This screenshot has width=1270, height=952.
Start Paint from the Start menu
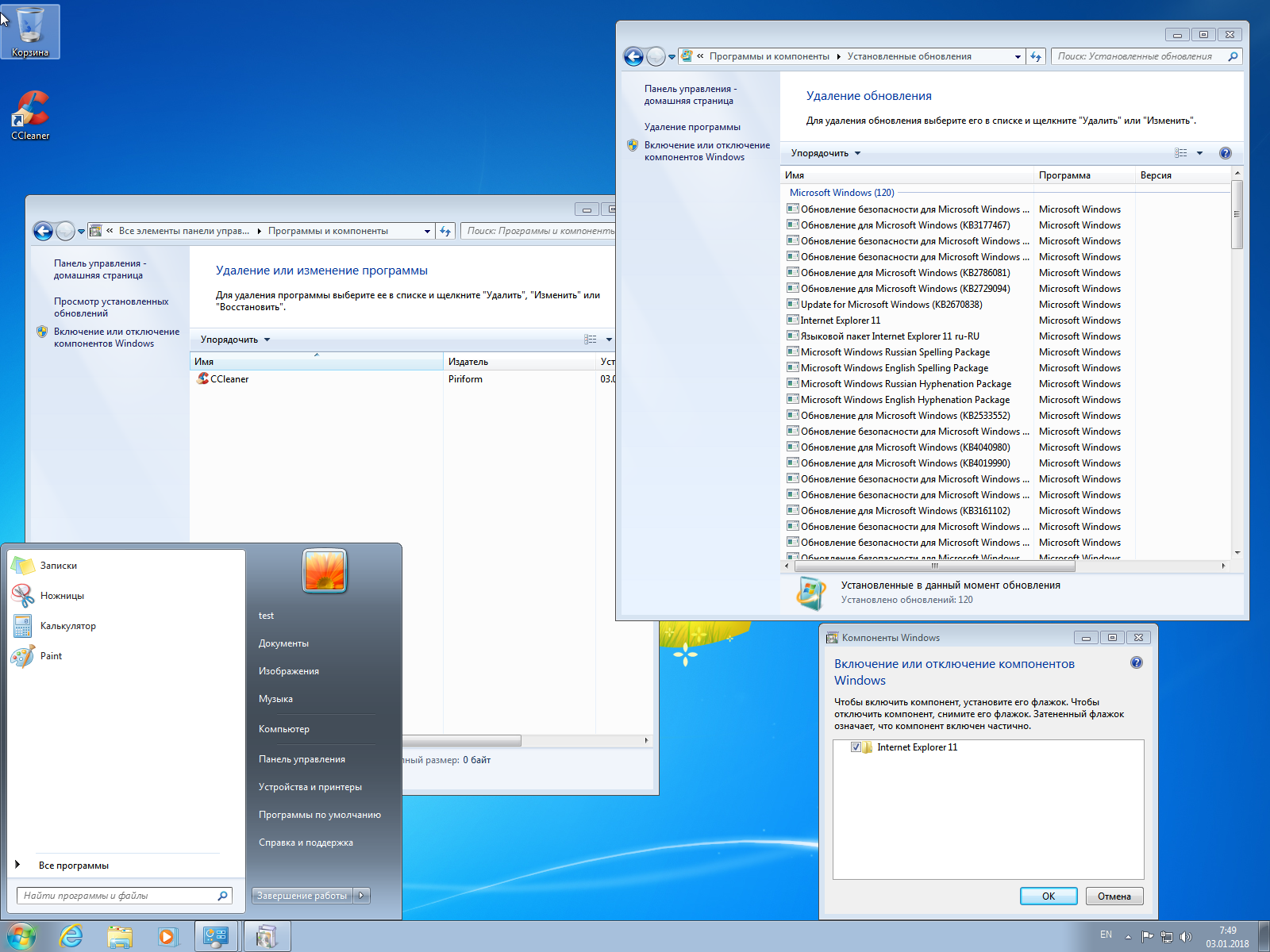coord(126,656)
